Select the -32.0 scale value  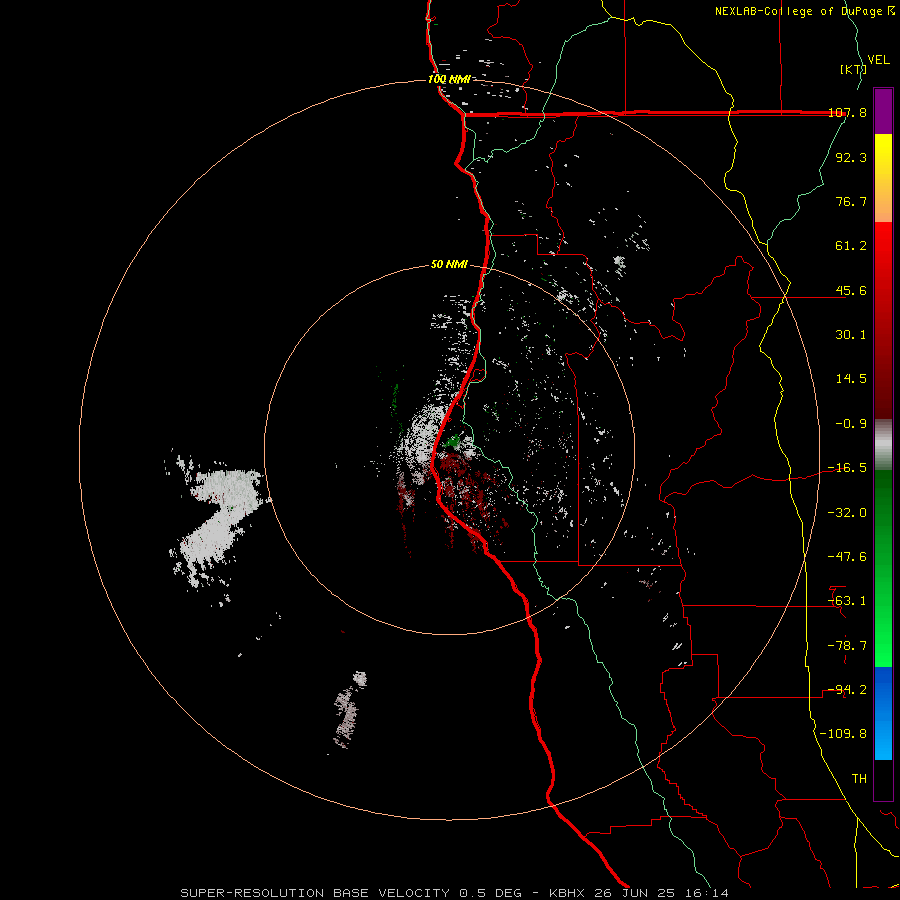[x=847, y=513]
